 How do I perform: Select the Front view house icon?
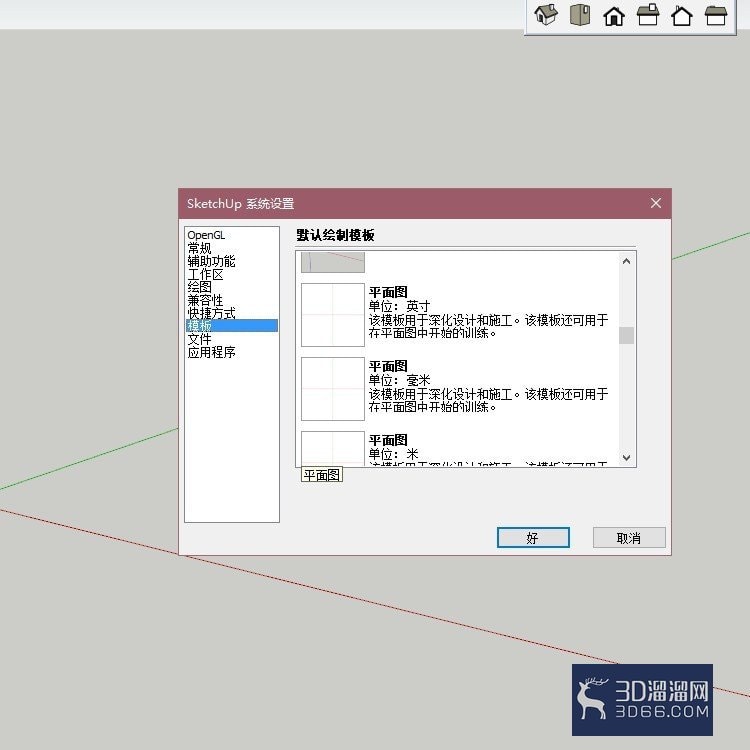click(x=614, y=16)
